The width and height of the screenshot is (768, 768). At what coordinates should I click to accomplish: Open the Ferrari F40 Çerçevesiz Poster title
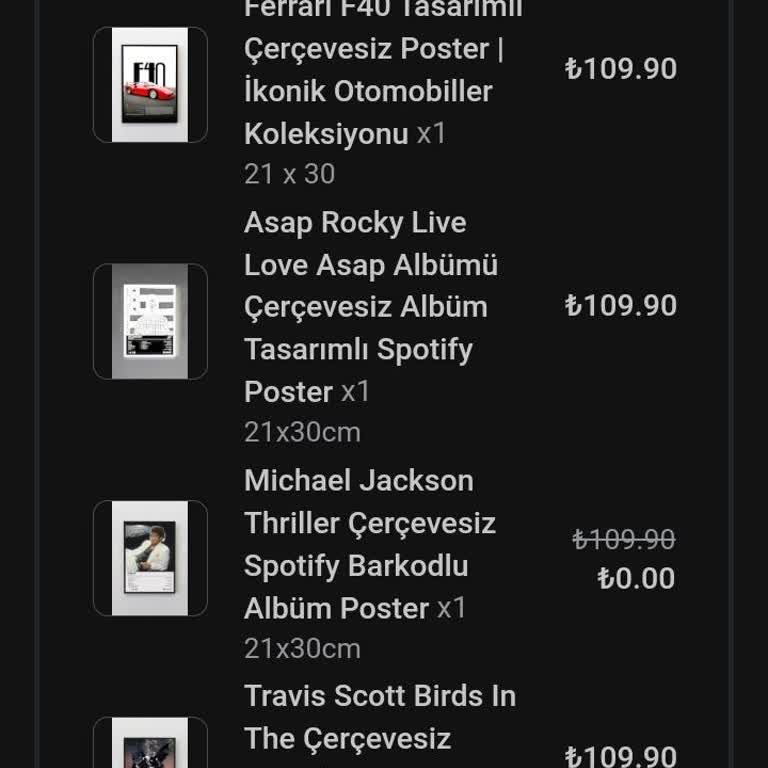(373, 48)
